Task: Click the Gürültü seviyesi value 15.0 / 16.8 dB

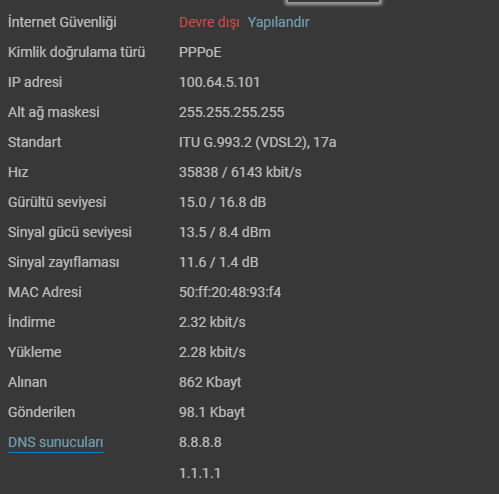Action: [223, 202]
